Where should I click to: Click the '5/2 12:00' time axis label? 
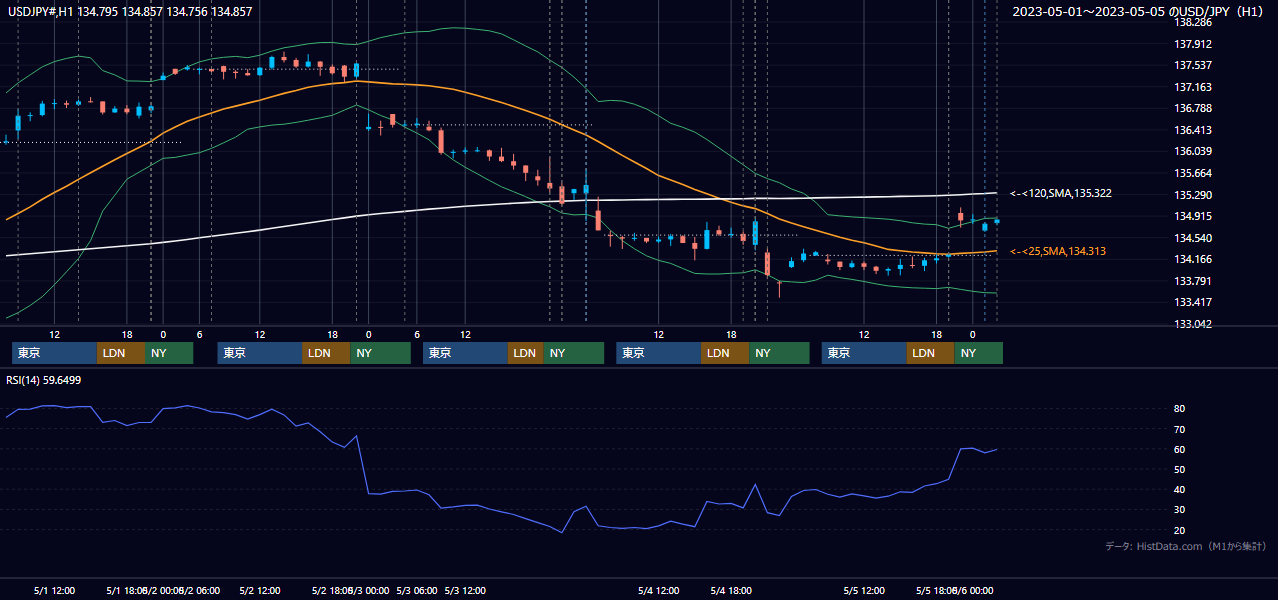(260, 591)
